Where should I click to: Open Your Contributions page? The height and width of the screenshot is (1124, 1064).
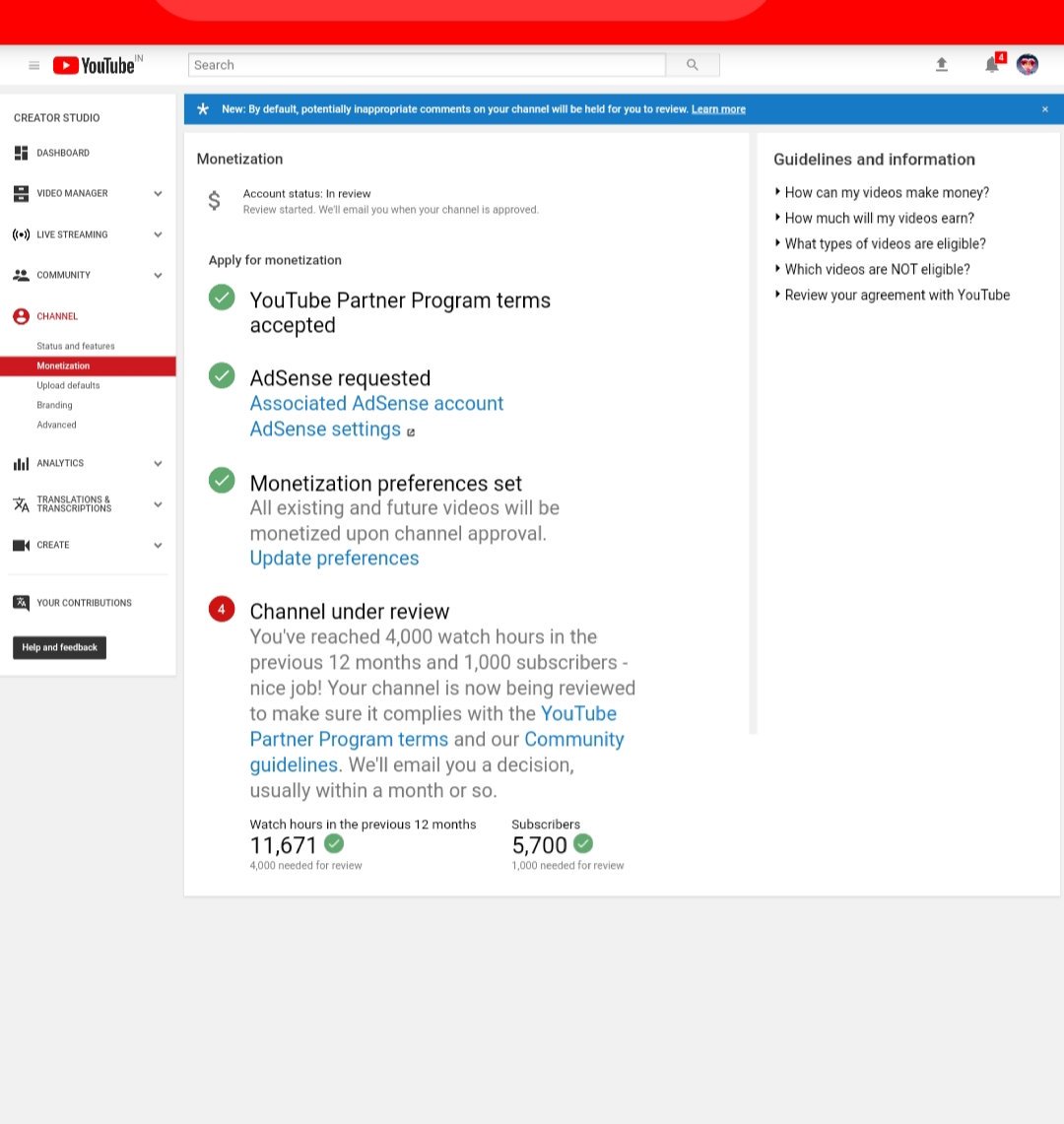84,603
